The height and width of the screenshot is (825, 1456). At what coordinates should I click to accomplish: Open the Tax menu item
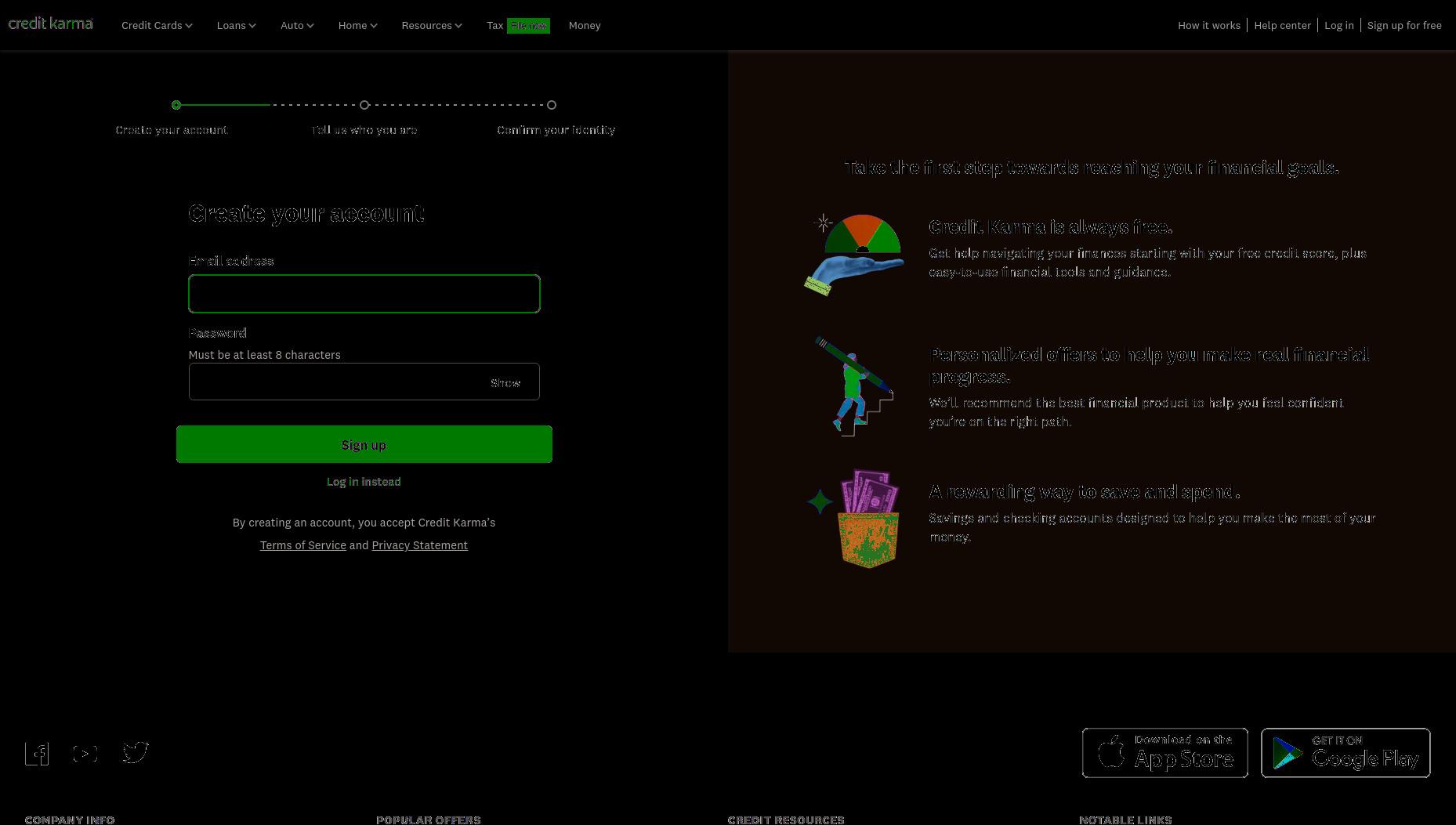[494, 25]
